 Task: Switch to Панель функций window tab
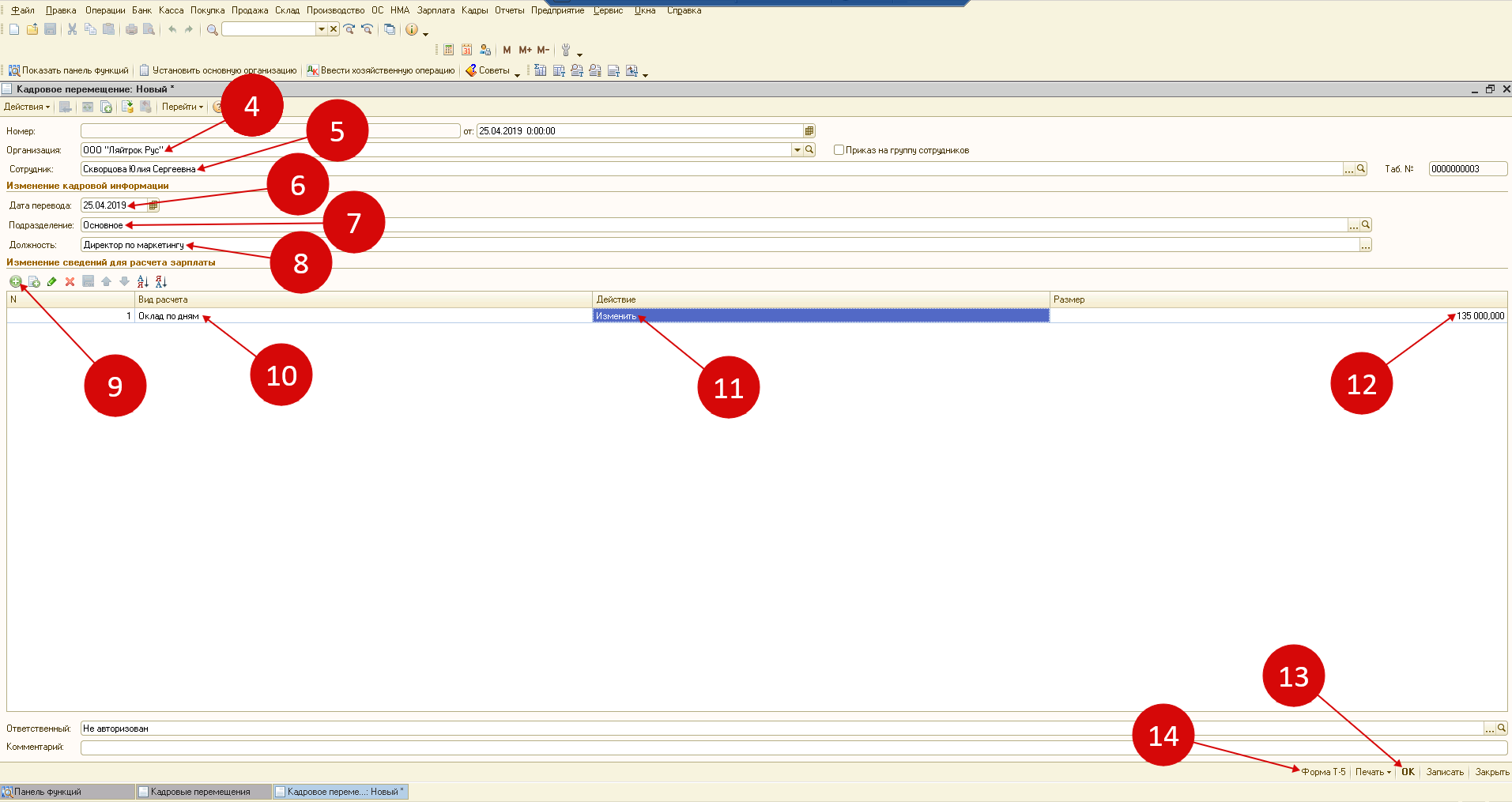(x=67, y=792)
